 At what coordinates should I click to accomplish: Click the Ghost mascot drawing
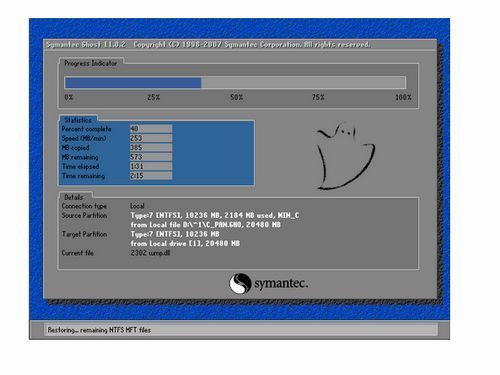pyautogui.click(x=346, y=156)
